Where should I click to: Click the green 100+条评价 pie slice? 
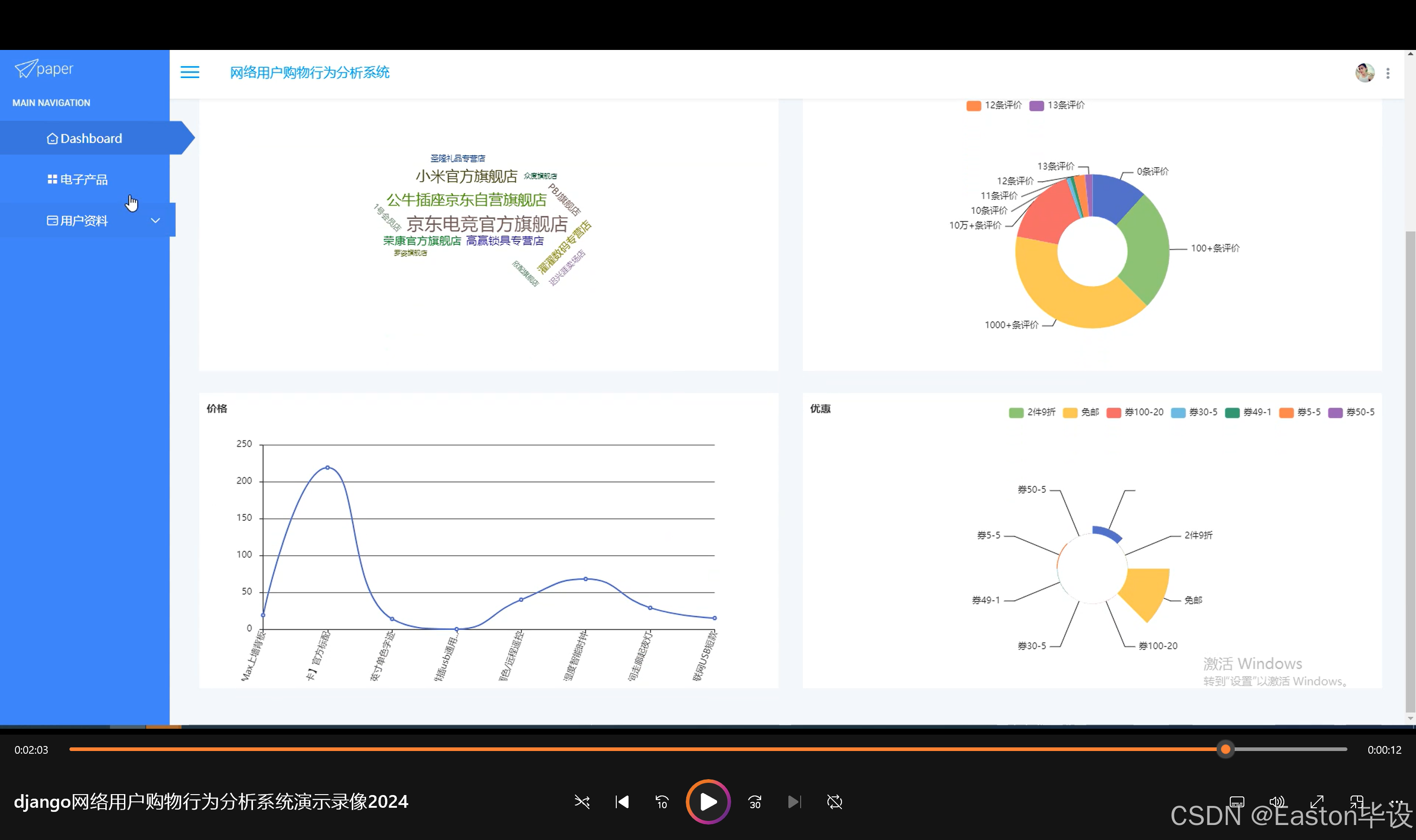[1148, 249]
